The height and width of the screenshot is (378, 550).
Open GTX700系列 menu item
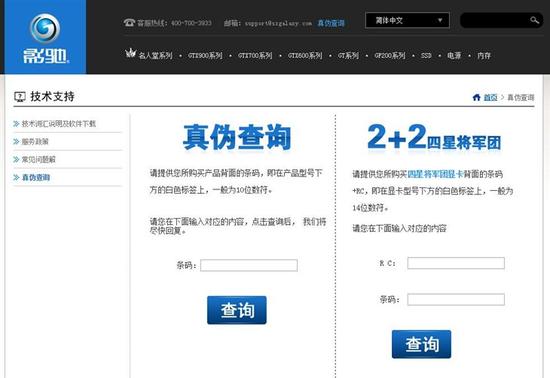point(255,55)
